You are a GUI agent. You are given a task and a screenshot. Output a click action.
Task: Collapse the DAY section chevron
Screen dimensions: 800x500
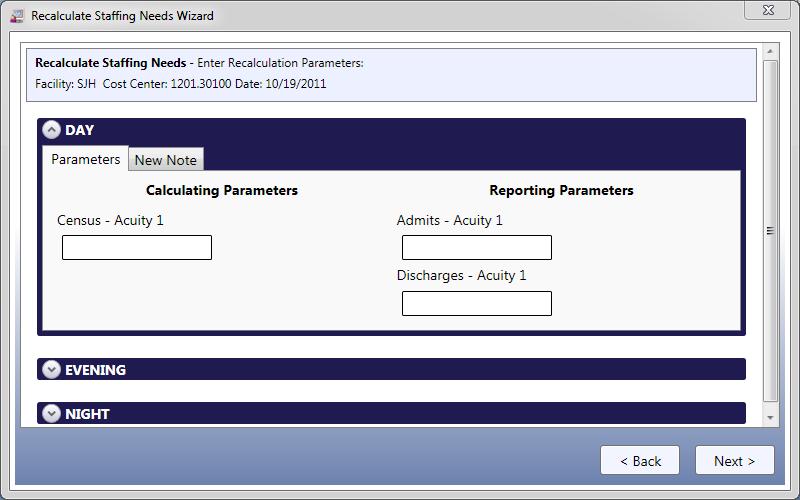pyautogui.click(x=52, y=130)
